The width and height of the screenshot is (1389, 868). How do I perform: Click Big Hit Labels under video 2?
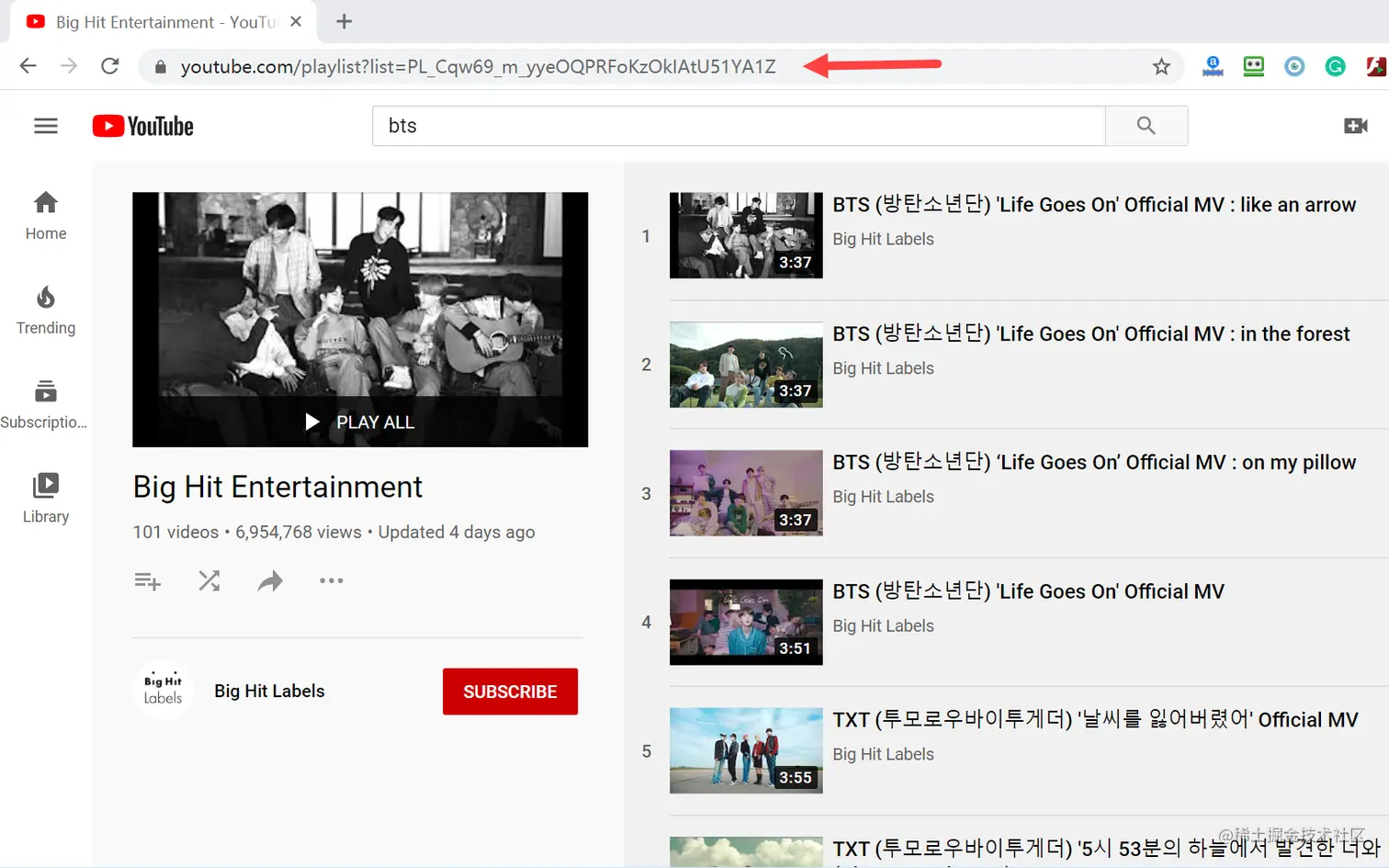883,368
